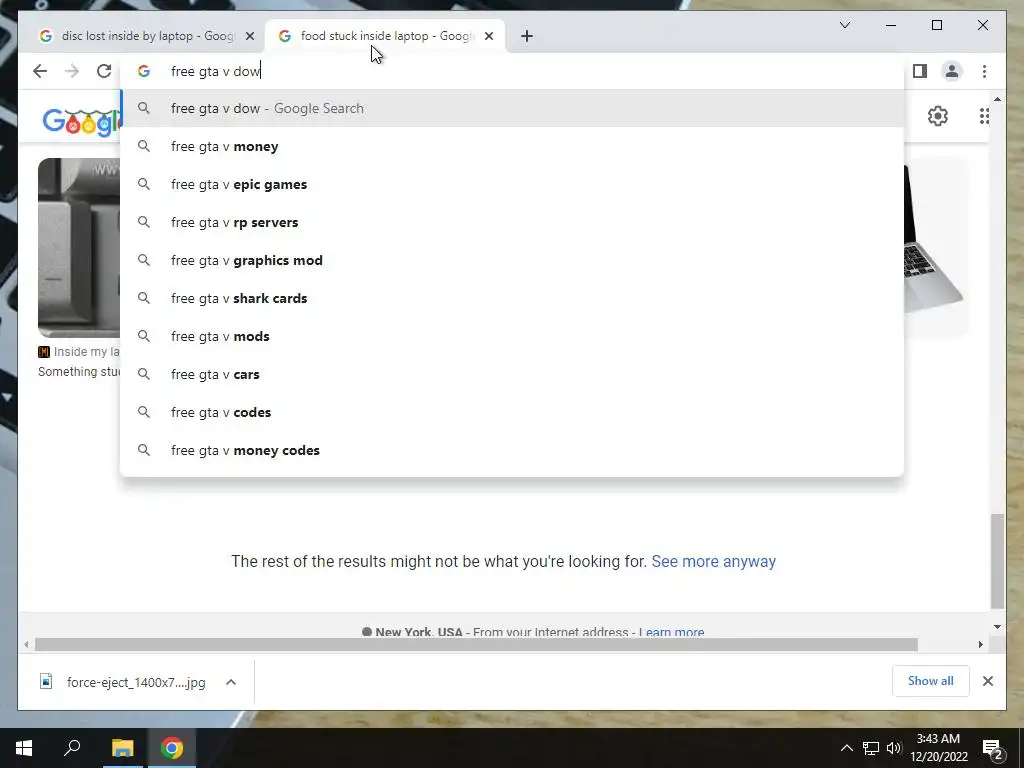Switch to 'disc lost inside by laptop' tab
The height and width of the screenshot is (768, 1024).
pyautogui.click(x=147, y=36)
